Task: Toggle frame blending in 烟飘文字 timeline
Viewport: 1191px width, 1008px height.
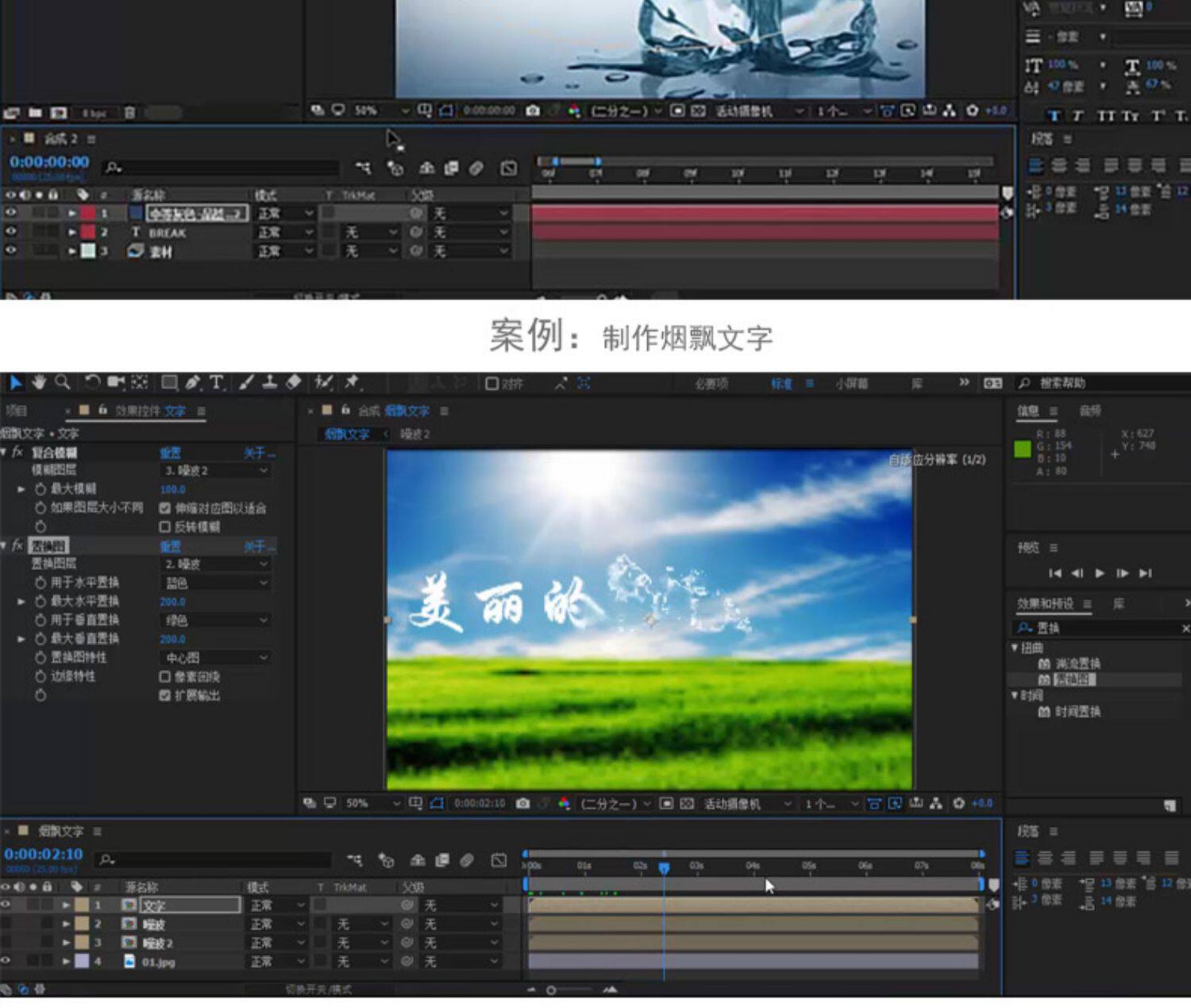Action: 442,860
